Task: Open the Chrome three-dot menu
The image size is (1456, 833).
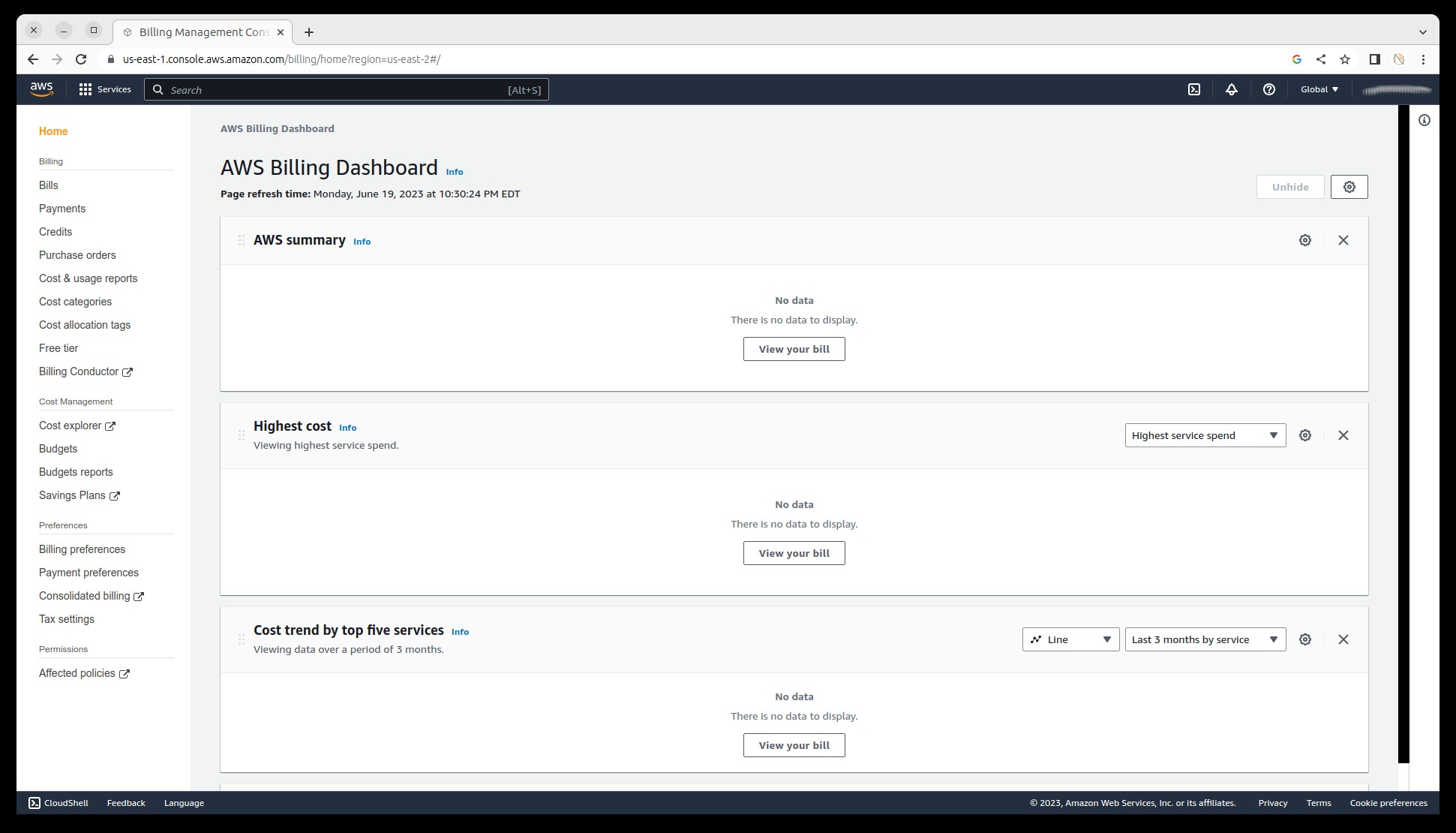Action: (x=1423, y=59)
